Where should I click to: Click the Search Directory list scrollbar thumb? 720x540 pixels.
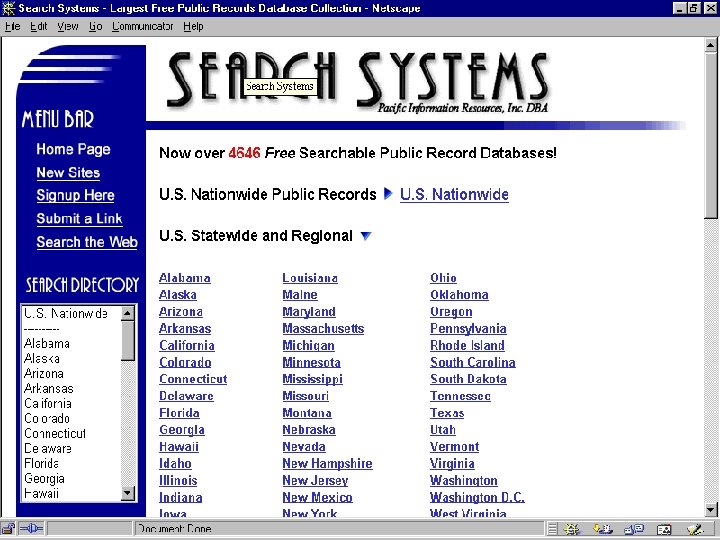click(128, 341)
